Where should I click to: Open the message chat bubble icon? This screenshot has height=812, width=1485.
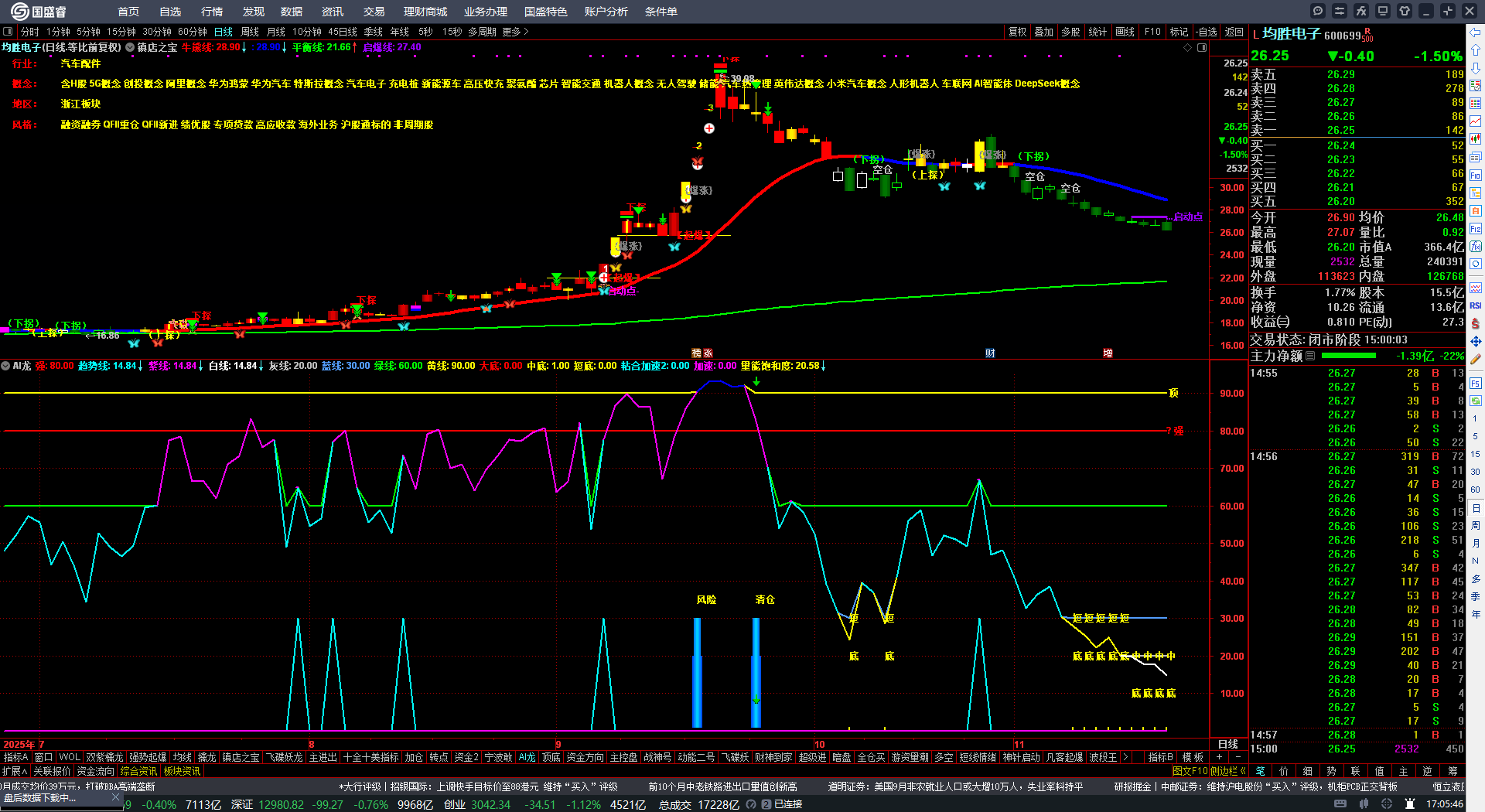coord(1318,11)
